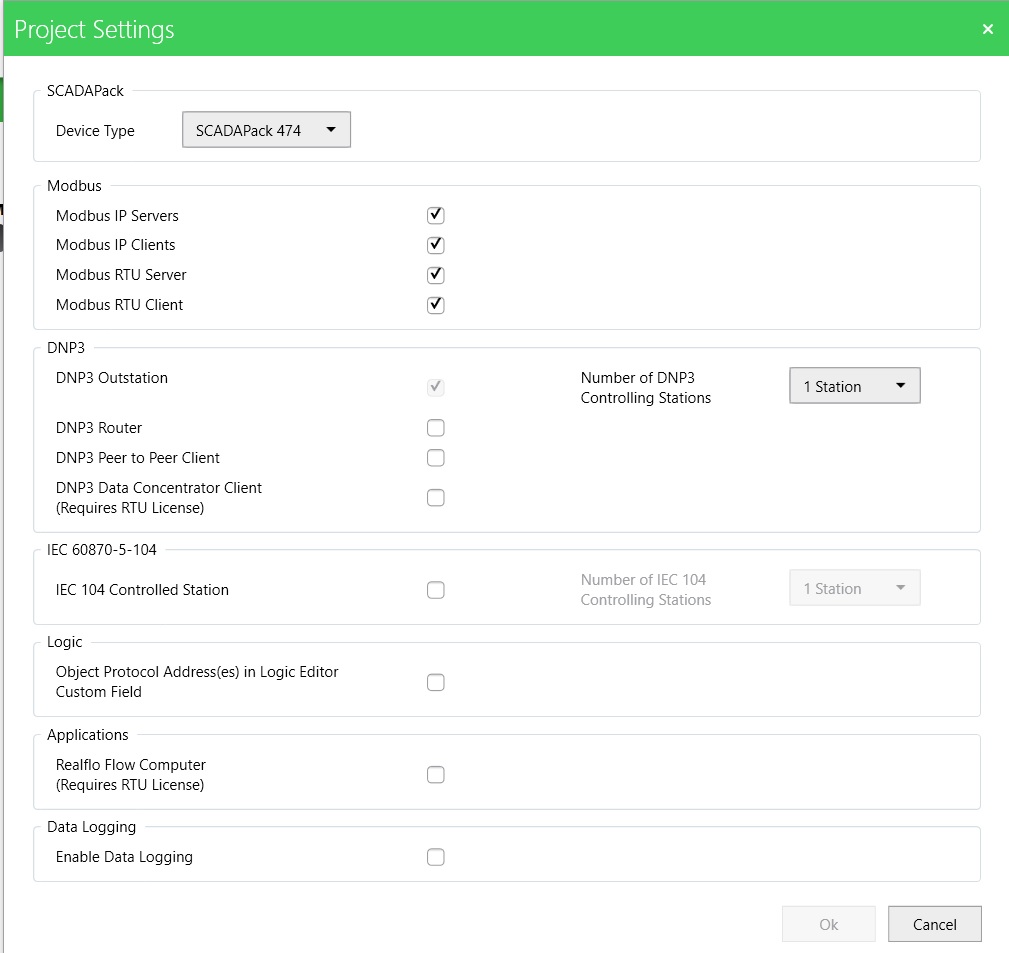1009x953 pixels.
Task: Click the DNP3 Router label
Action: pos(98,428)
